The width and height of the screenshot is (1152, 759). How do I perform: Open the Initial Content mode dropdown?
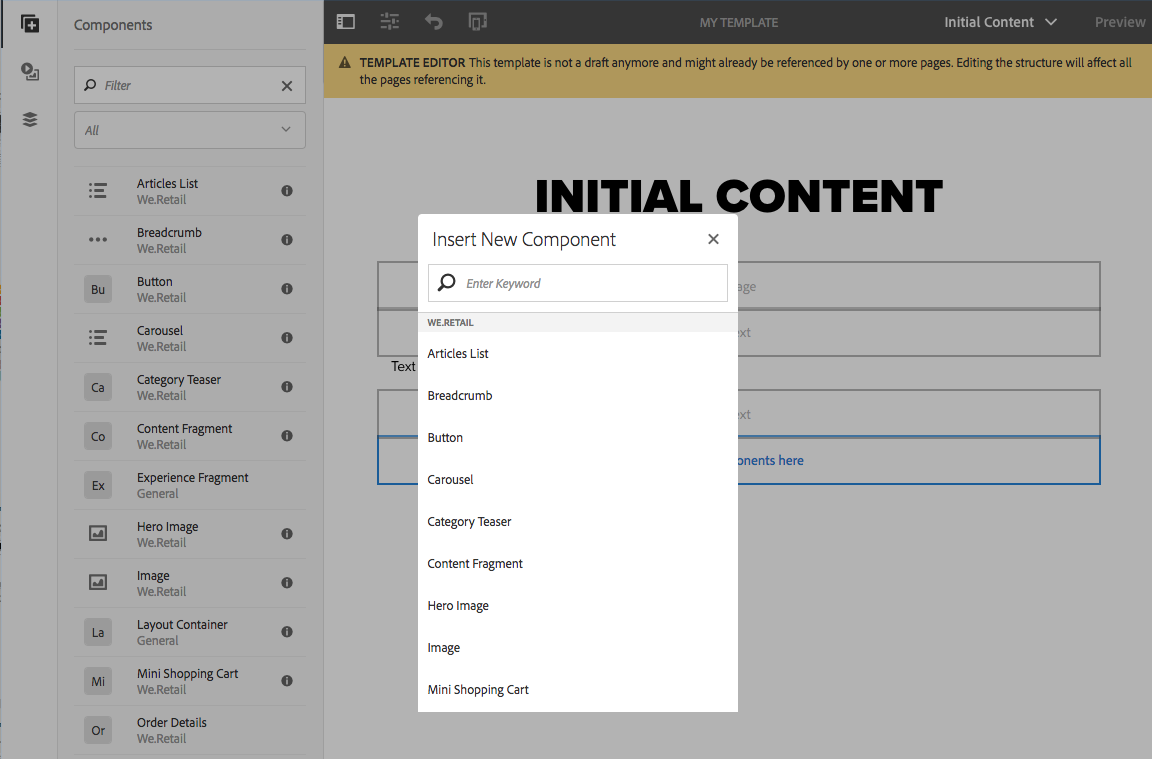click(x=1000, y=22)
